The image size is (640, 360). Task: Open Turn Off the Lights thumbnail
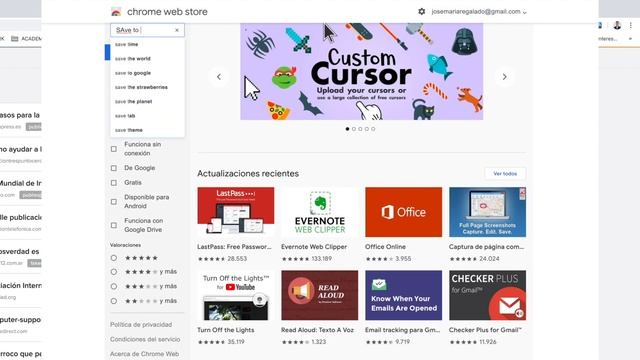(236, 295)
